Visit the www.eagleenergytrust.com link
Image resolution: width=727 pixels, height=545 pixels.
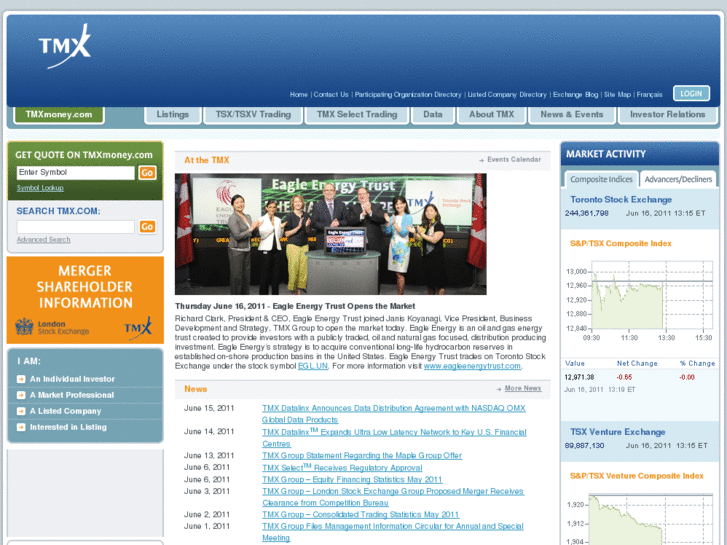472,366
